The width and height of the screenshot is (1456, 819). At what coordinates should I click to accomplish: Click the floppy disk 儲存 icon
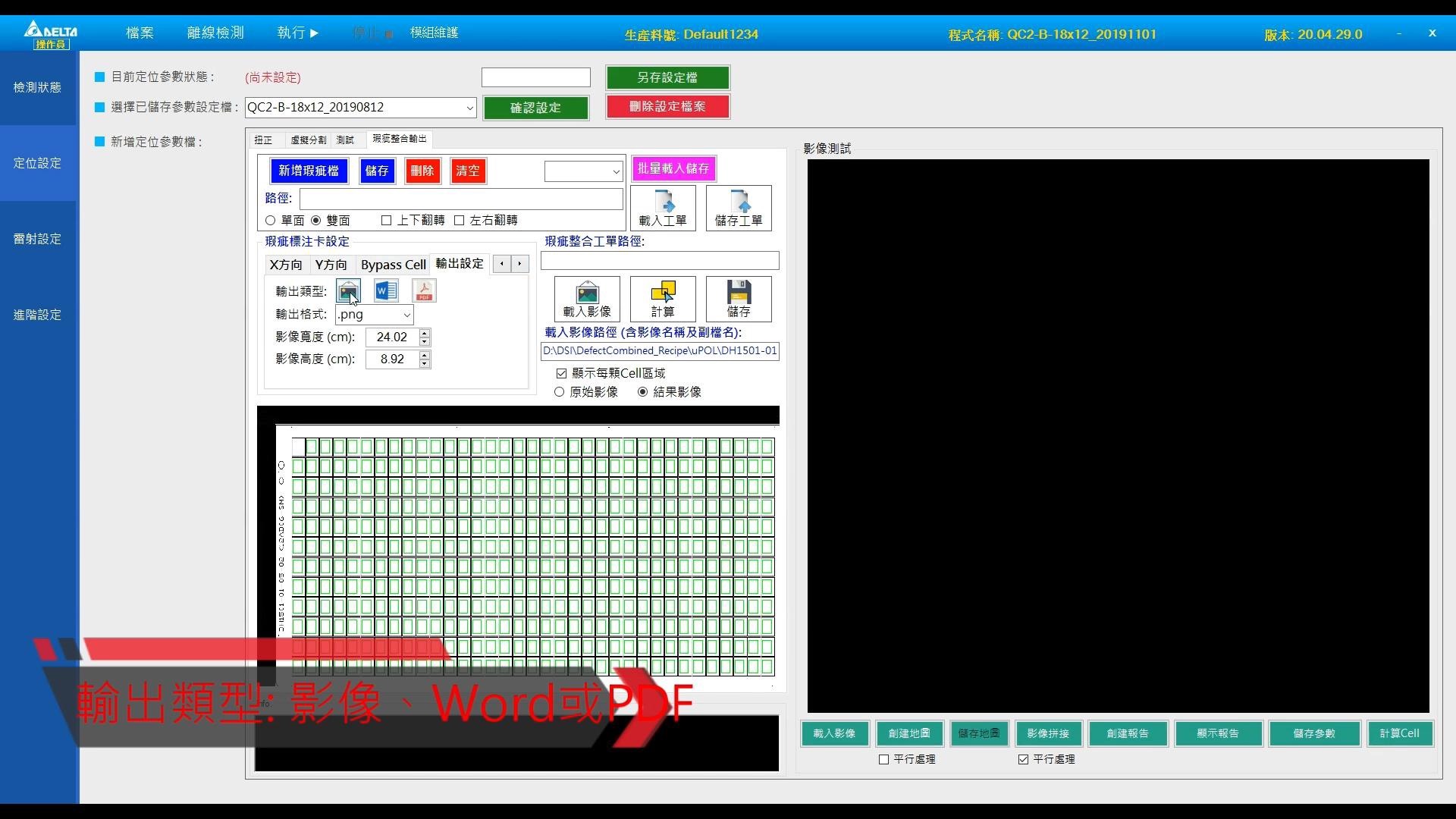[739, 299]
